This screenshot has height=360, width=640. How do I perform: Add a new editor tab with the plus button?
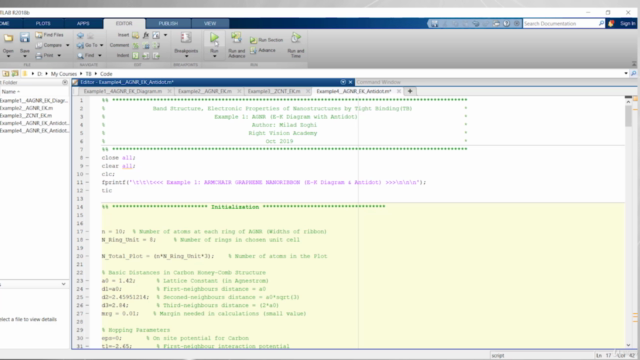point(410,91)
